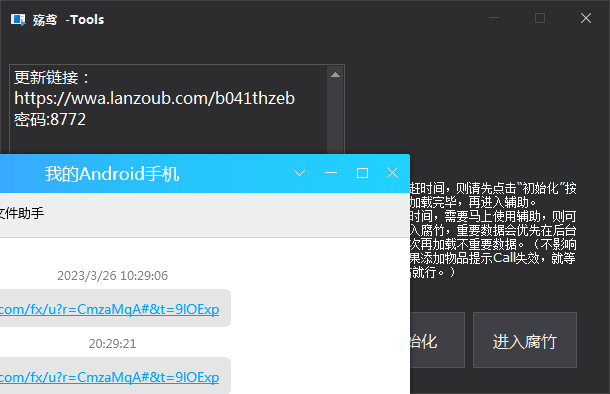
Task: Click the 2023/3/26 10:29:06 timestamp
Action: click(x=112, y=276)
